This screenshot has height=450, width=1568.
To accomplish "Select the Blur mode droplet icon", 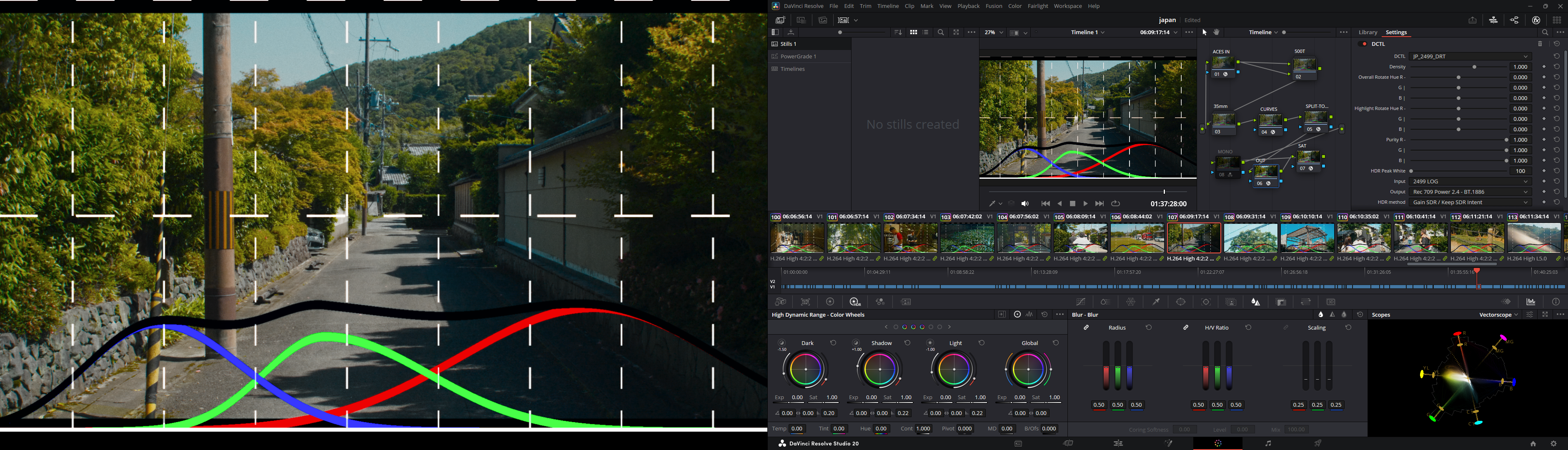I will (x=1321, y=315).
